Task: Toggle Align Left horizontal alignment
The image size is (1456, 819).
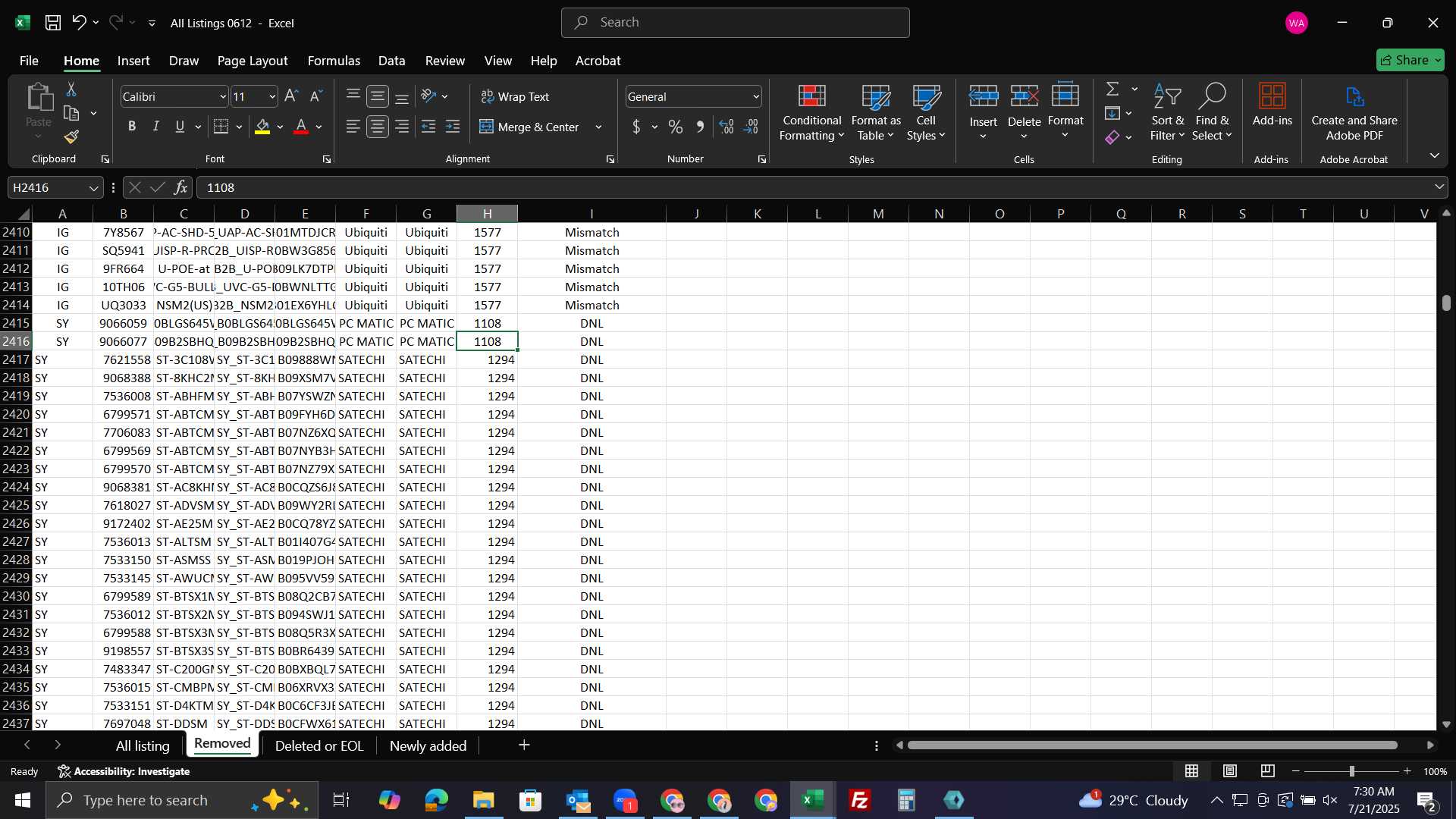Action: tap(353, 127)
